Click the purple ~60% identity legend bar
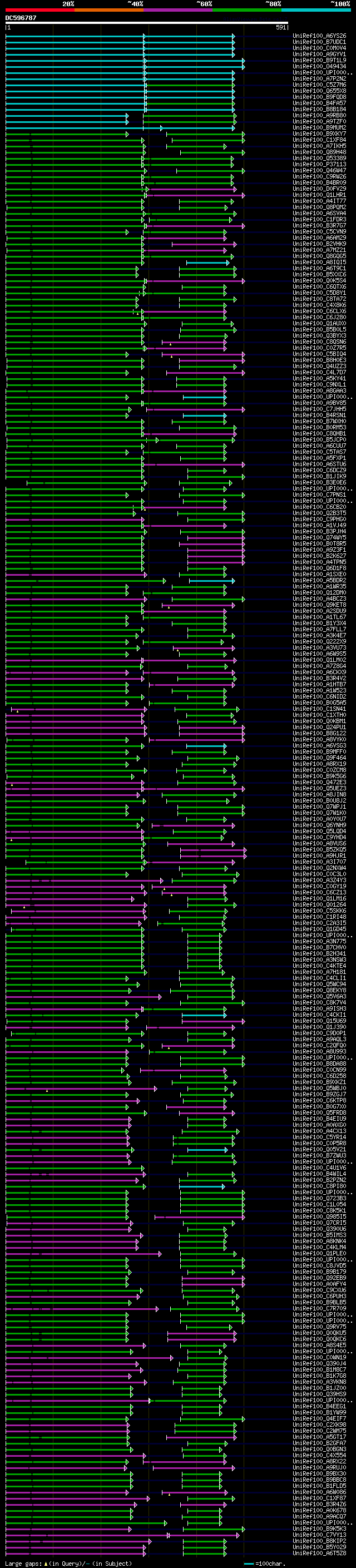The image size is (356, 1568). [179, 10]
